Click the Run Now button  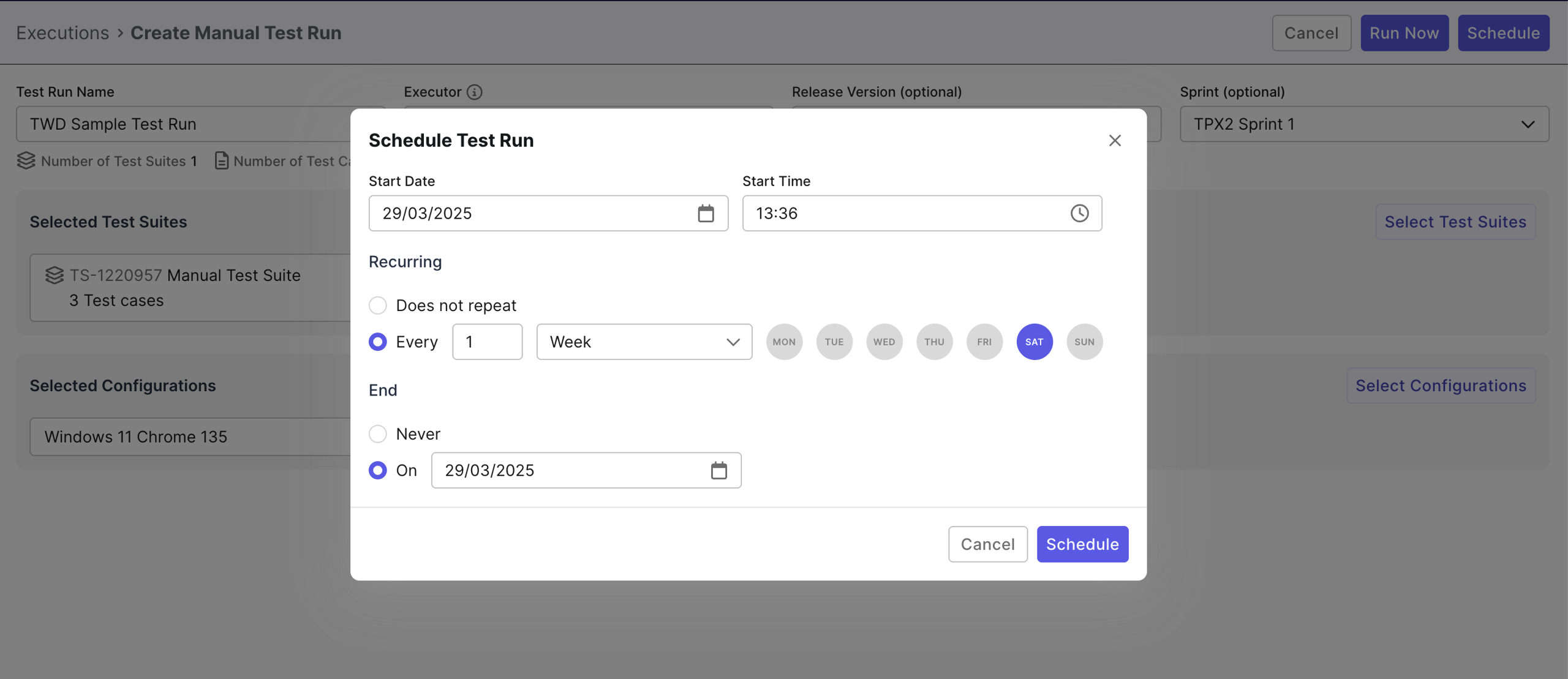1404,32
